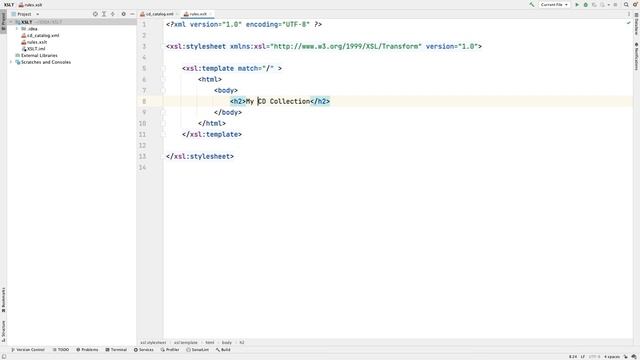Open the TODO tool window
Image resolution: width=640 pixels, height=360 pixels.
[61, 350]
